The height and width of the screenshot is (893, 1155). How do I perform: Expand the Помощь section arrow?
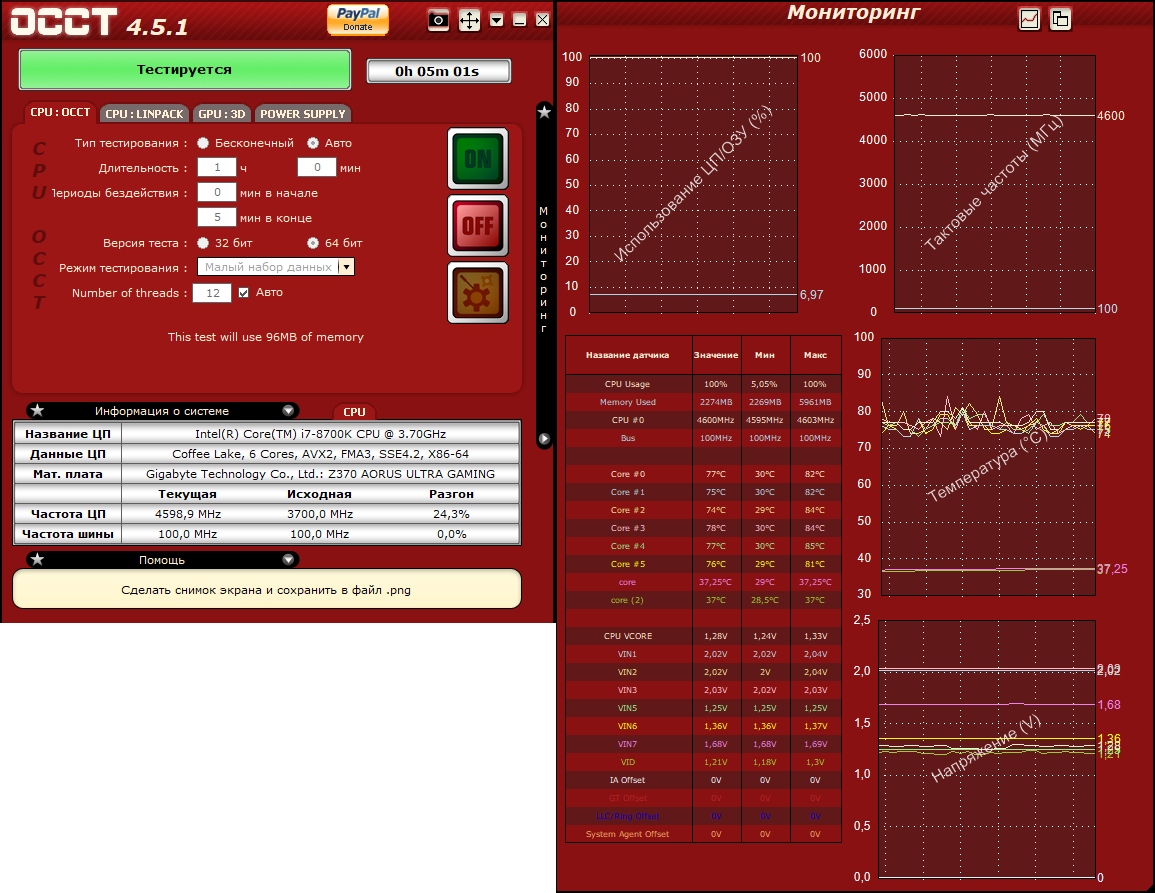point(289,559)
